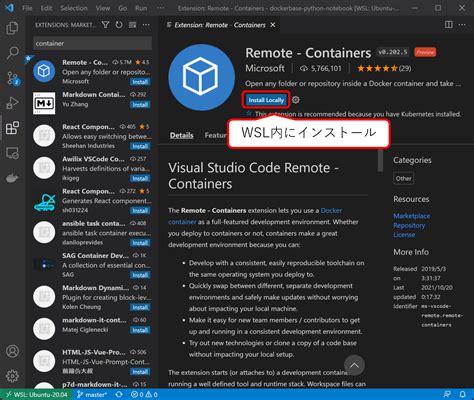Open Extensions view more actions menu

pyautogui.click(x=146, y=25)
